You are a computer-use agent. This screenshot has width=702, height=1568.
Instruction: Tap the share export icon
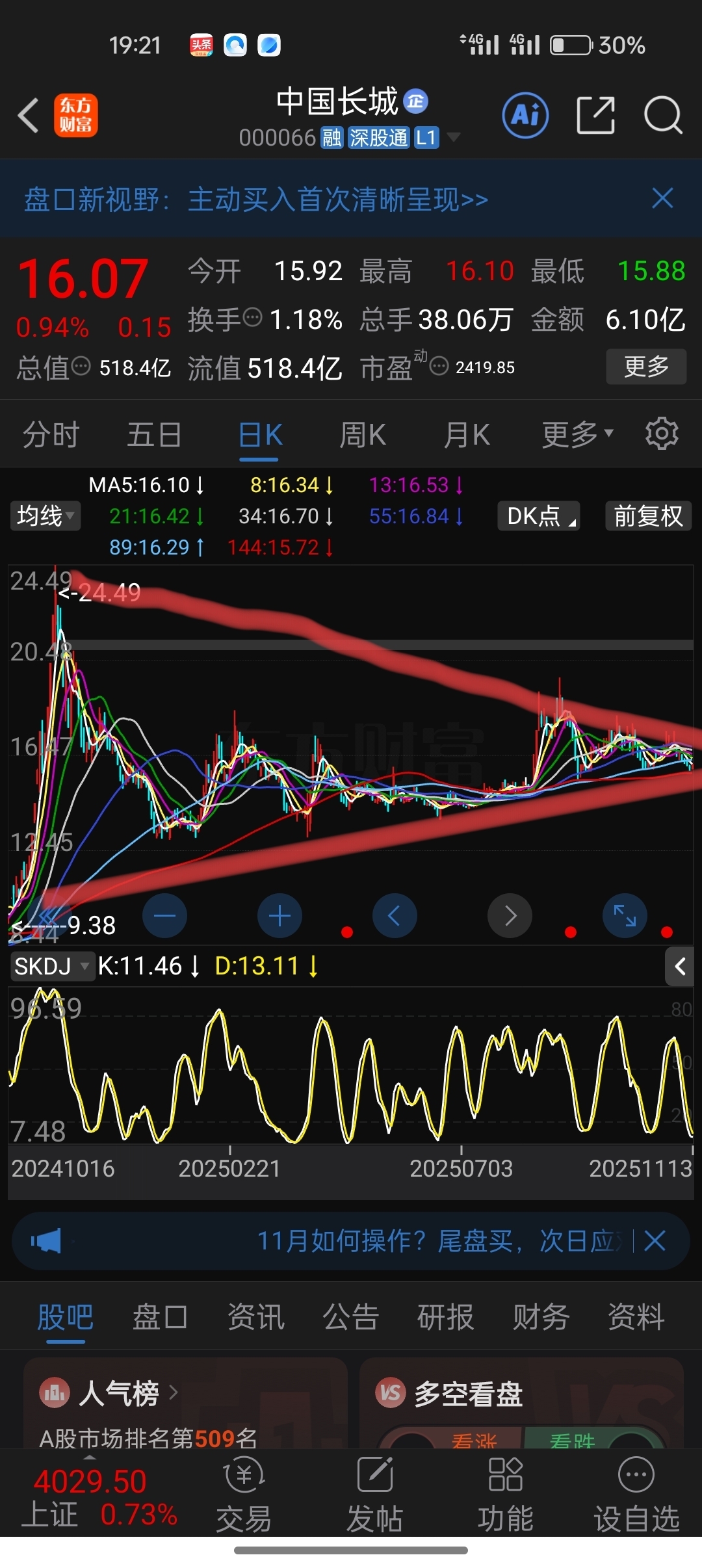[x=595, y=116]
